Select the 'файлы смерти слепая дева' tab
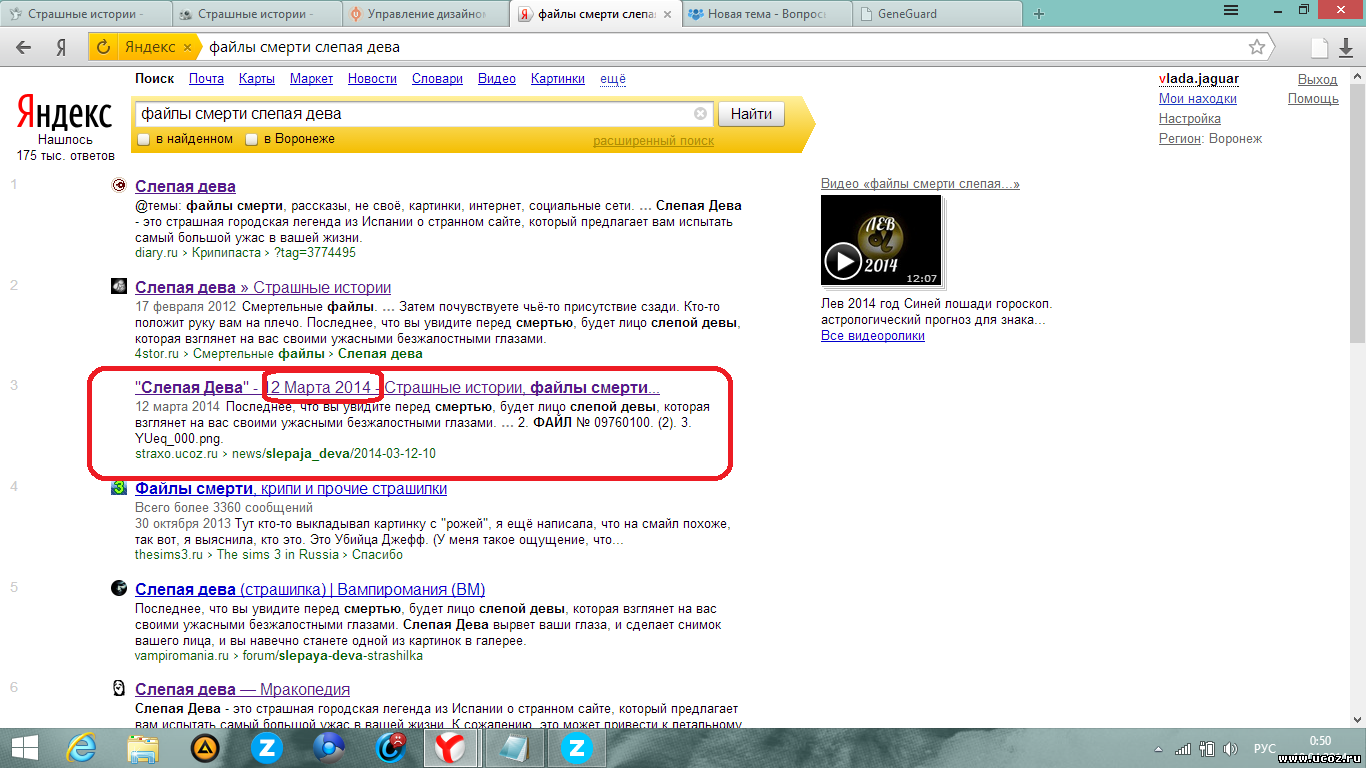Screen dimensions: 1366x768 coord(595,14)
